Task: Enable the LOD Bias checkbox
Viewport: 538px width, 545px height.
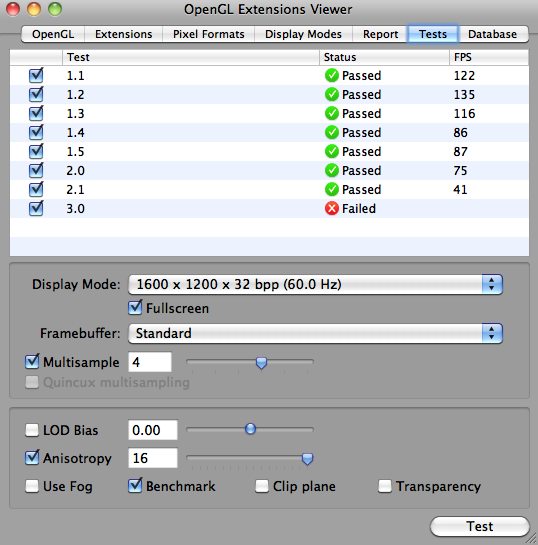Action: tap(32, 430)
